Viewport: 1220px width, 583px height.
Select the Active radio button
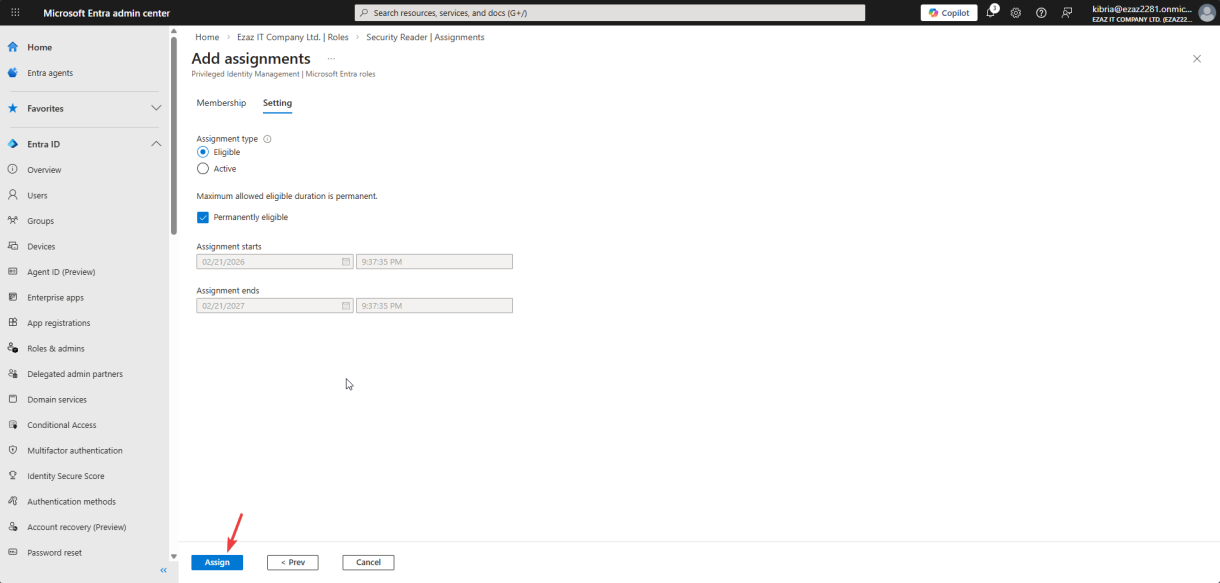tap(203, 169)
